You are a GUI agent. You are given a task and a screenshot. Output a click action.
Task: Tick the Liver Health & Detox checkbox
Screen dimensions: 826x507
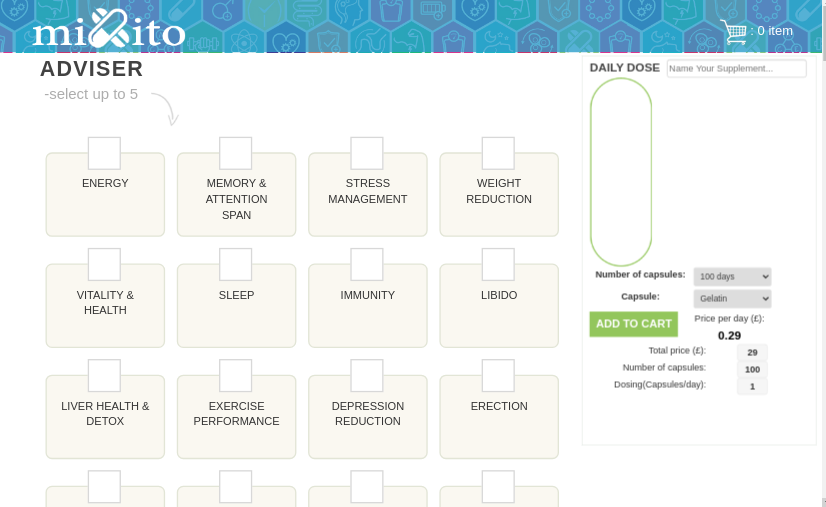coord(104,375)
